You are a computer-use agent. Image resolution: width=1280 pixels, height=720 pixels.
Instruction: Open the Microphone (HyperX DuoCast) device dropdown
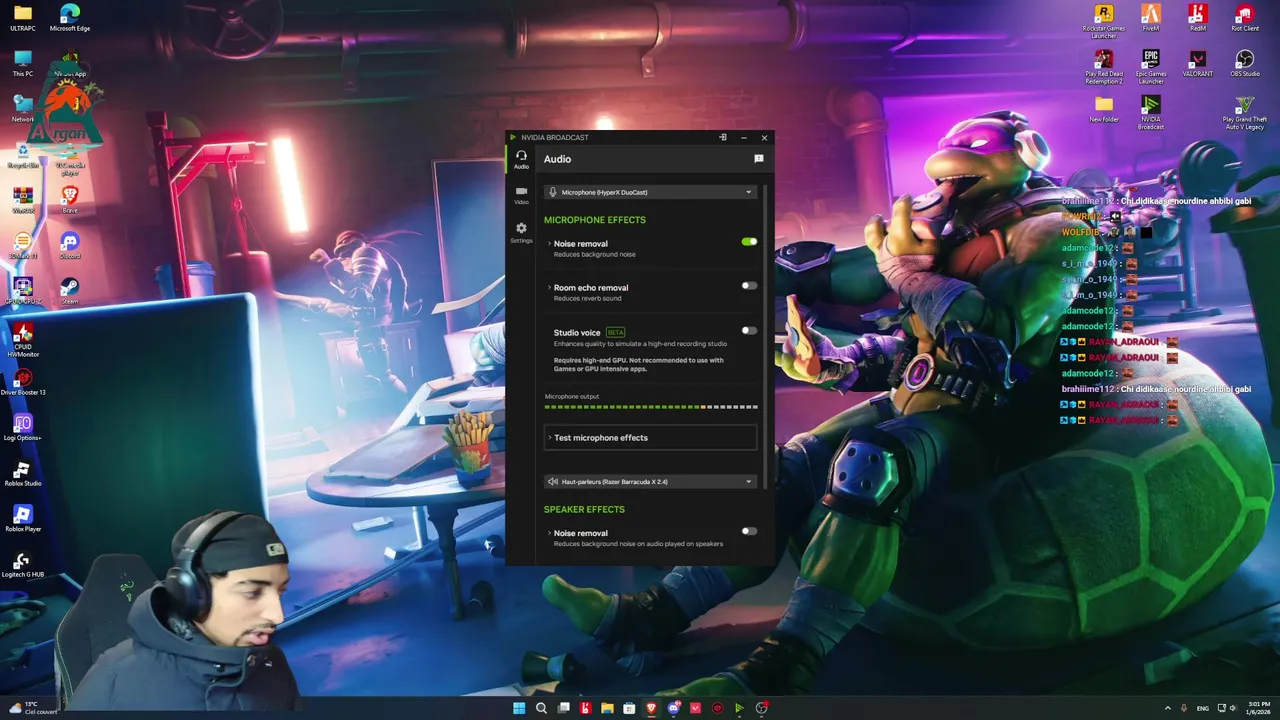650,192
